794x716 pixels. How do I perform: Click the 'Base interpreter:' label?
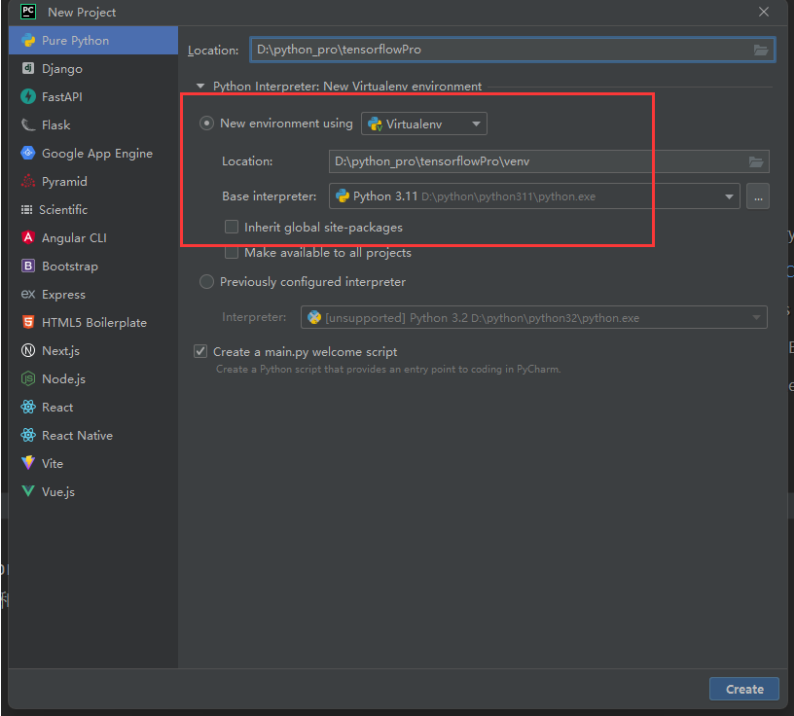coord(269,196)
